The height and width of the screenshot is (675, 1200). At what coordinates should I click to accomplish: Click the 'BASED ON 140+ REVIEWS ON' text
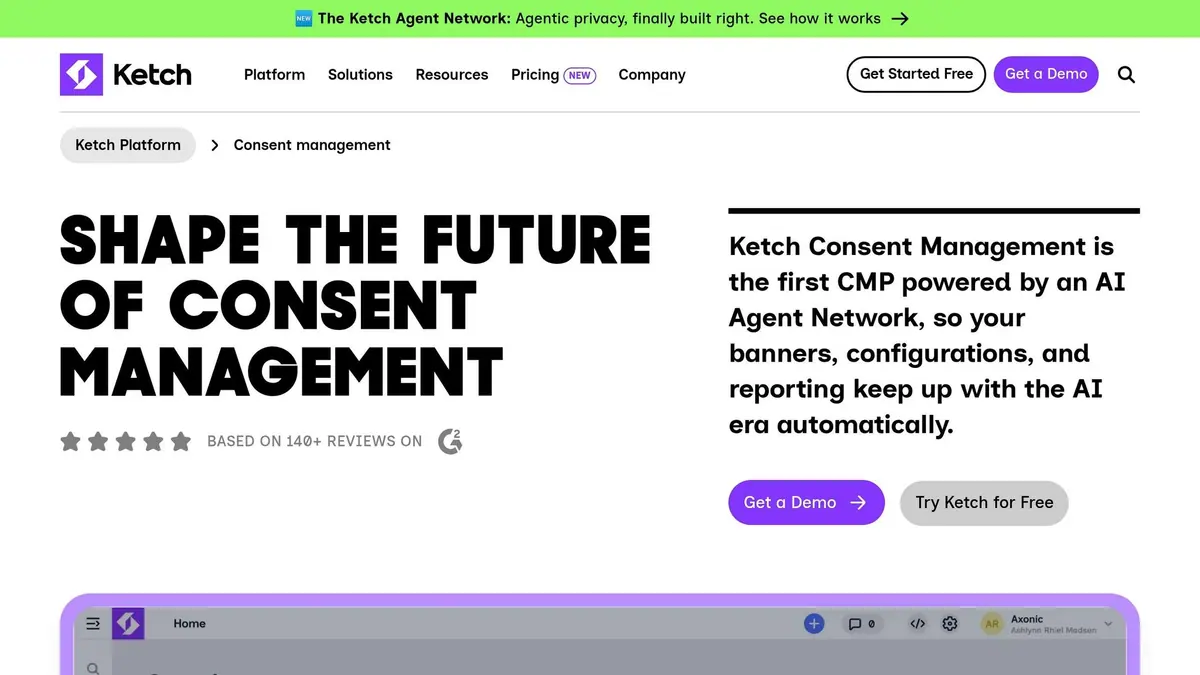315,441
